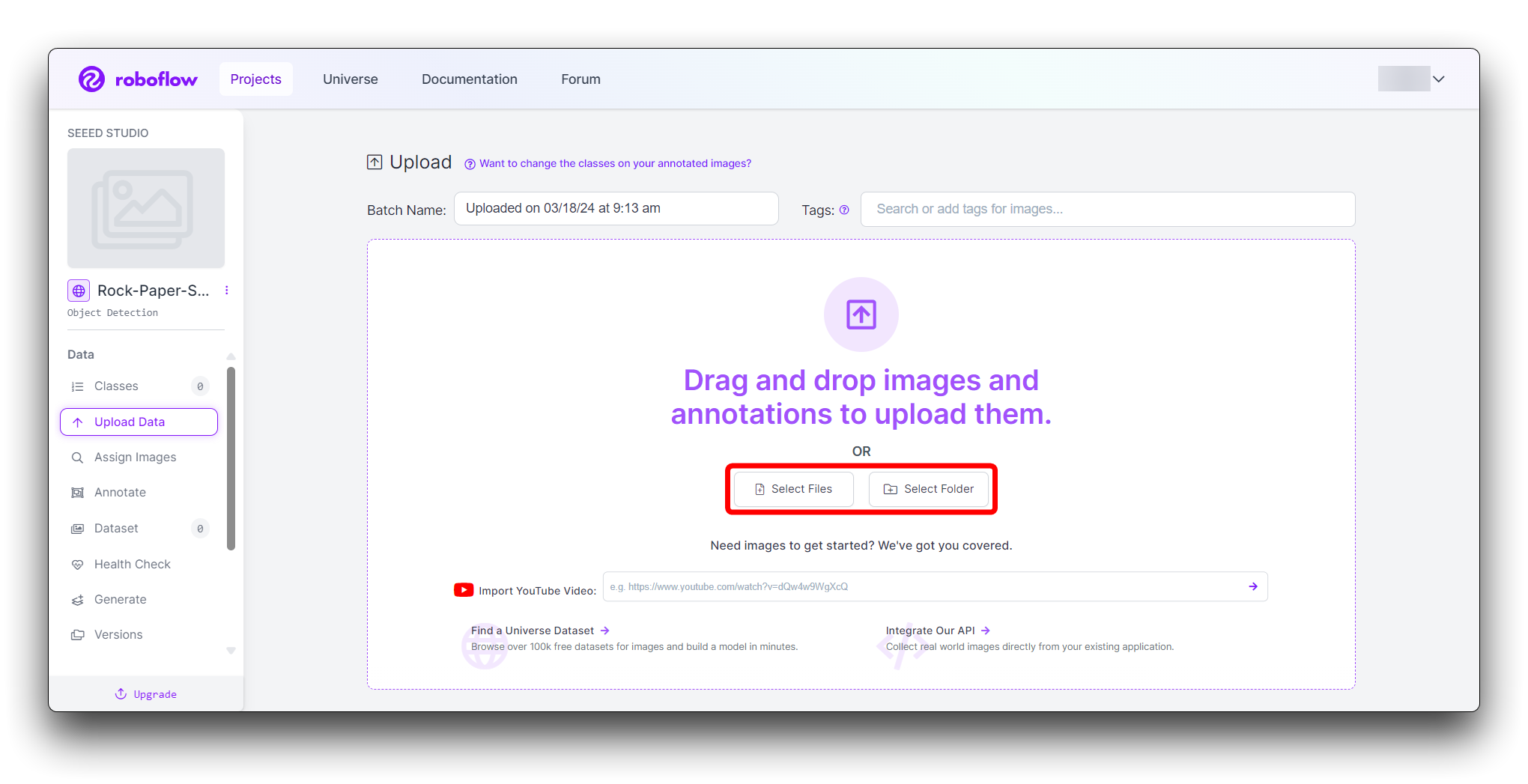Click the Generate icon in sidebar
1528x784 pixels.
coord(77,600)
